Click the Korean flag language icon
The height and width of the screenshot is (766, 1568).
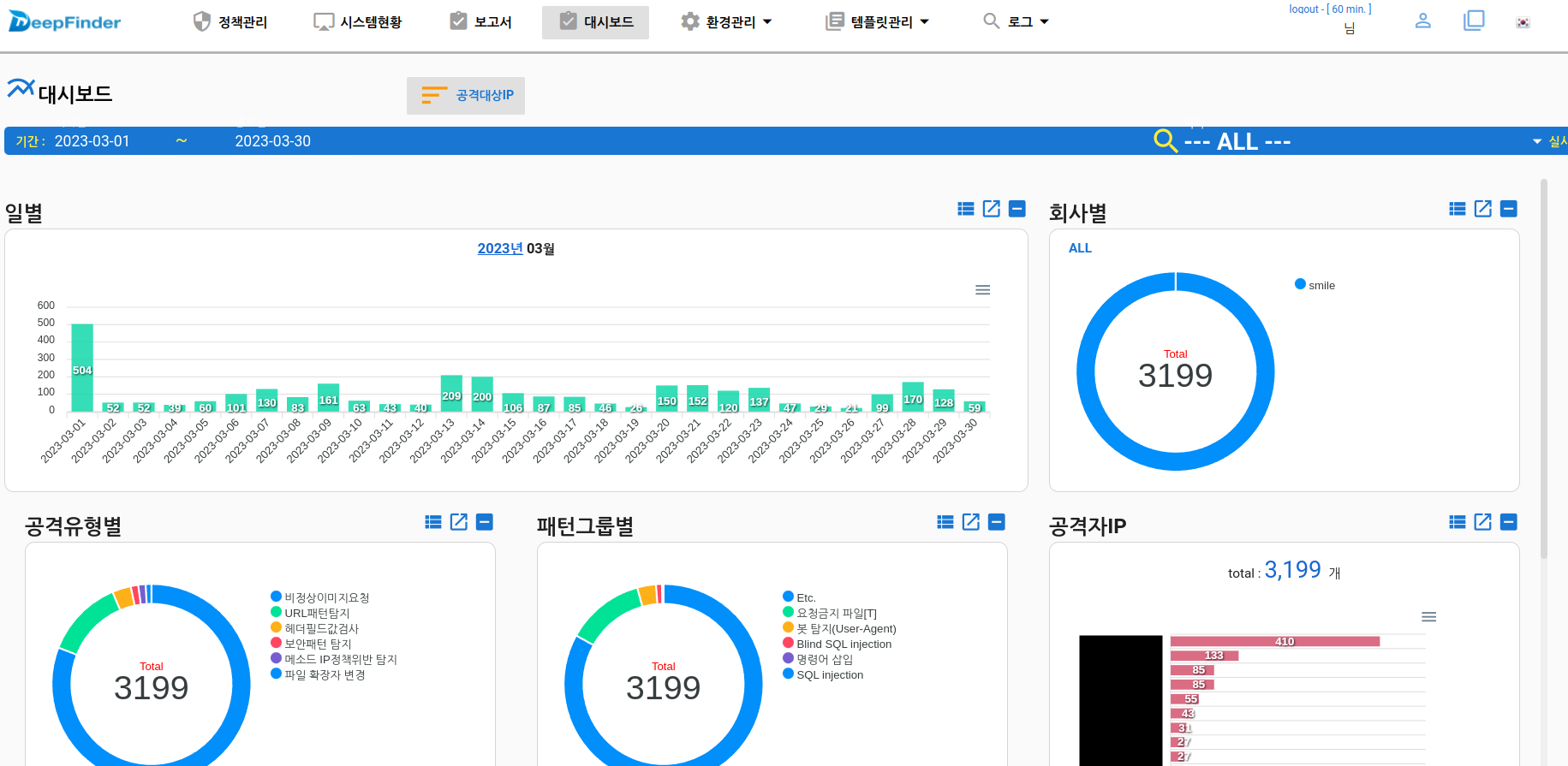point(1523,22)
